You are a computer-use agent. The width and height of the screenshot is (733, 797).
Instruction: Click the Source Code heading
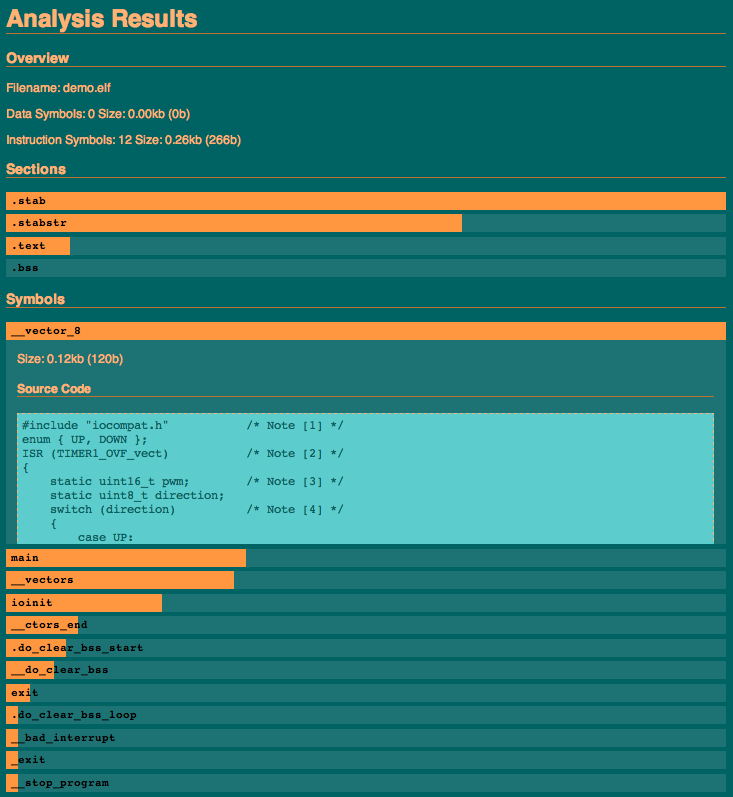click(54, 388)
